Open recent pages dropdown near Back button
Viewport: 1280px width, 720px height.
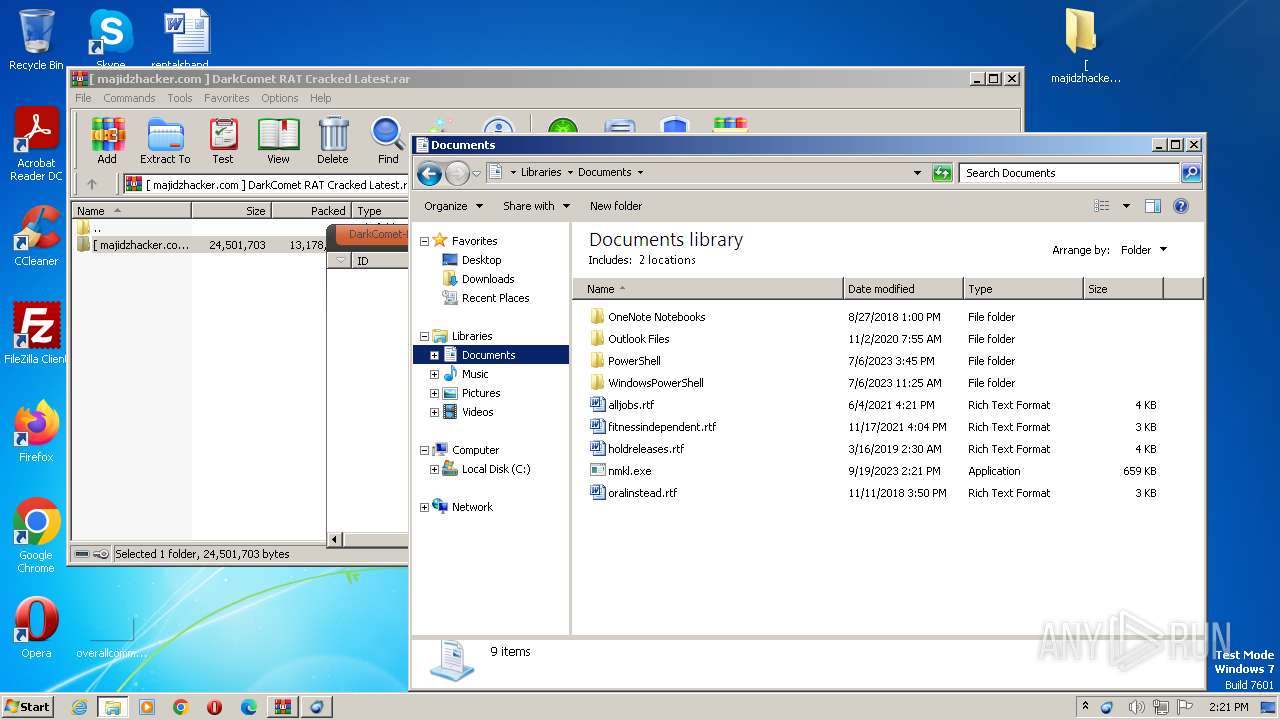pos(476,173)
